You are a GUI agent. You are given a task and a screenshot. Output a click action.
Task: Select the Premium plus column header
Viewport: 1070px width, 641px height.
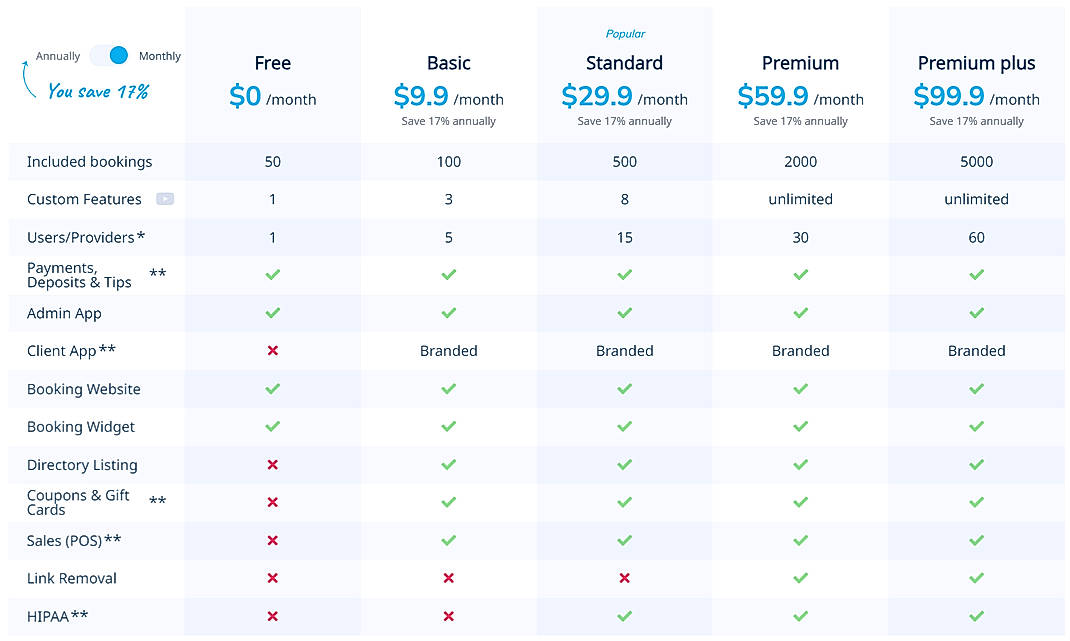coord(976,62)
